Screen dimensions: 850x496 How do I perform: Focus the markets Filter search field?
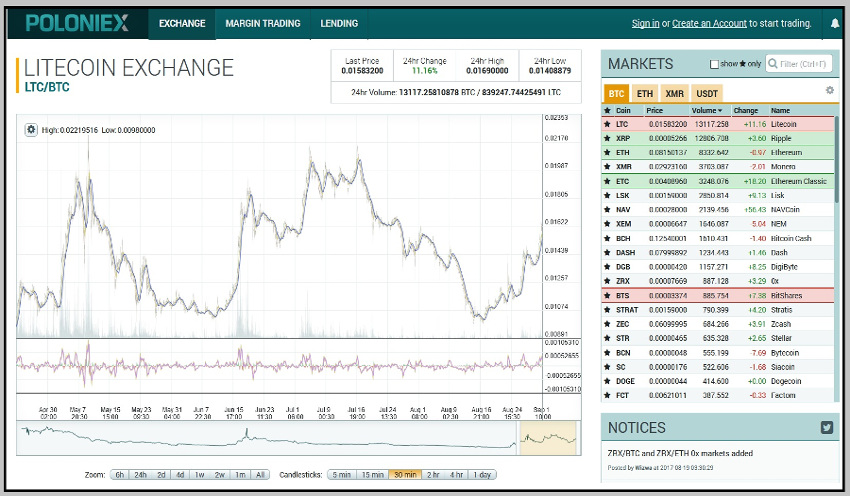(x=799, y=64)
